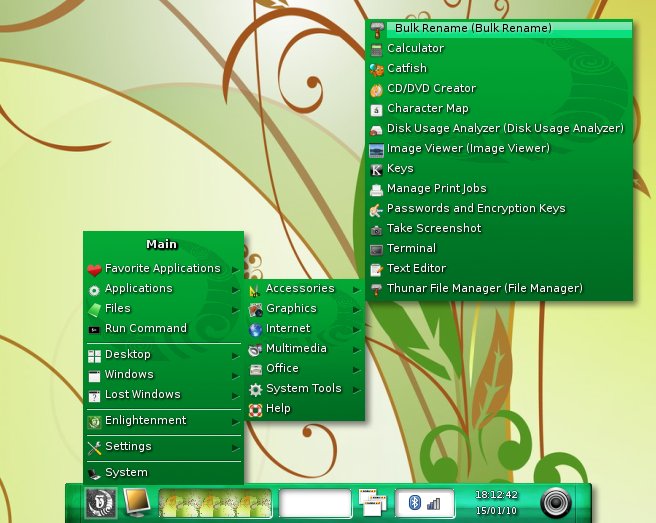Click the Settings wrench and screwdriver icon
This screenshot has height=523, width=656.
click(x=95, y=448)
